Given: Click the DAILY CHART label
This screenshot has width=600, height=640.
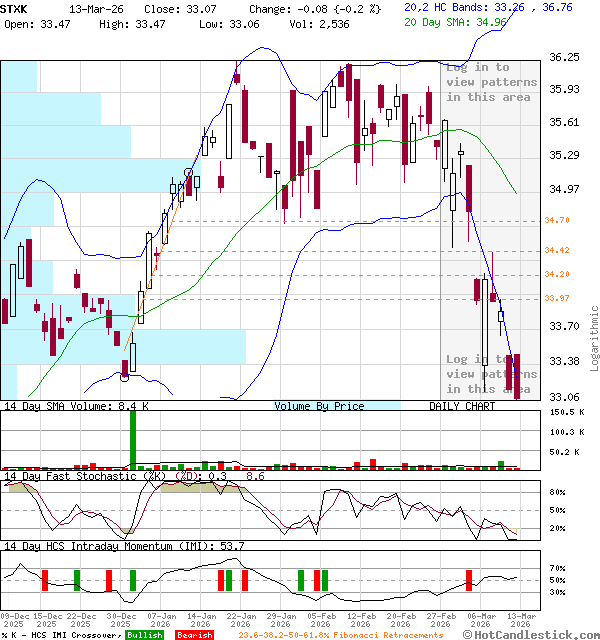Looking at the screenshot, I should pos(462,406).
